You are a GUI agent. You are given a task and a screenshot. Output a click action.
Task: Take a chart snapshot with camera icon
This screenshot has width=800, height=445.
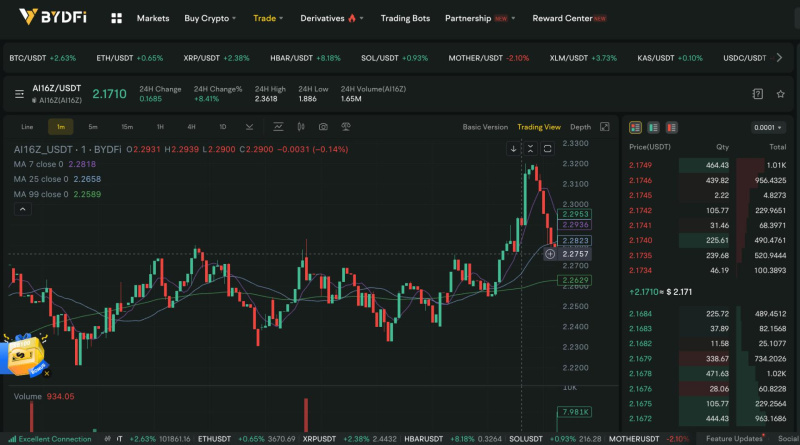pos(323,127)
